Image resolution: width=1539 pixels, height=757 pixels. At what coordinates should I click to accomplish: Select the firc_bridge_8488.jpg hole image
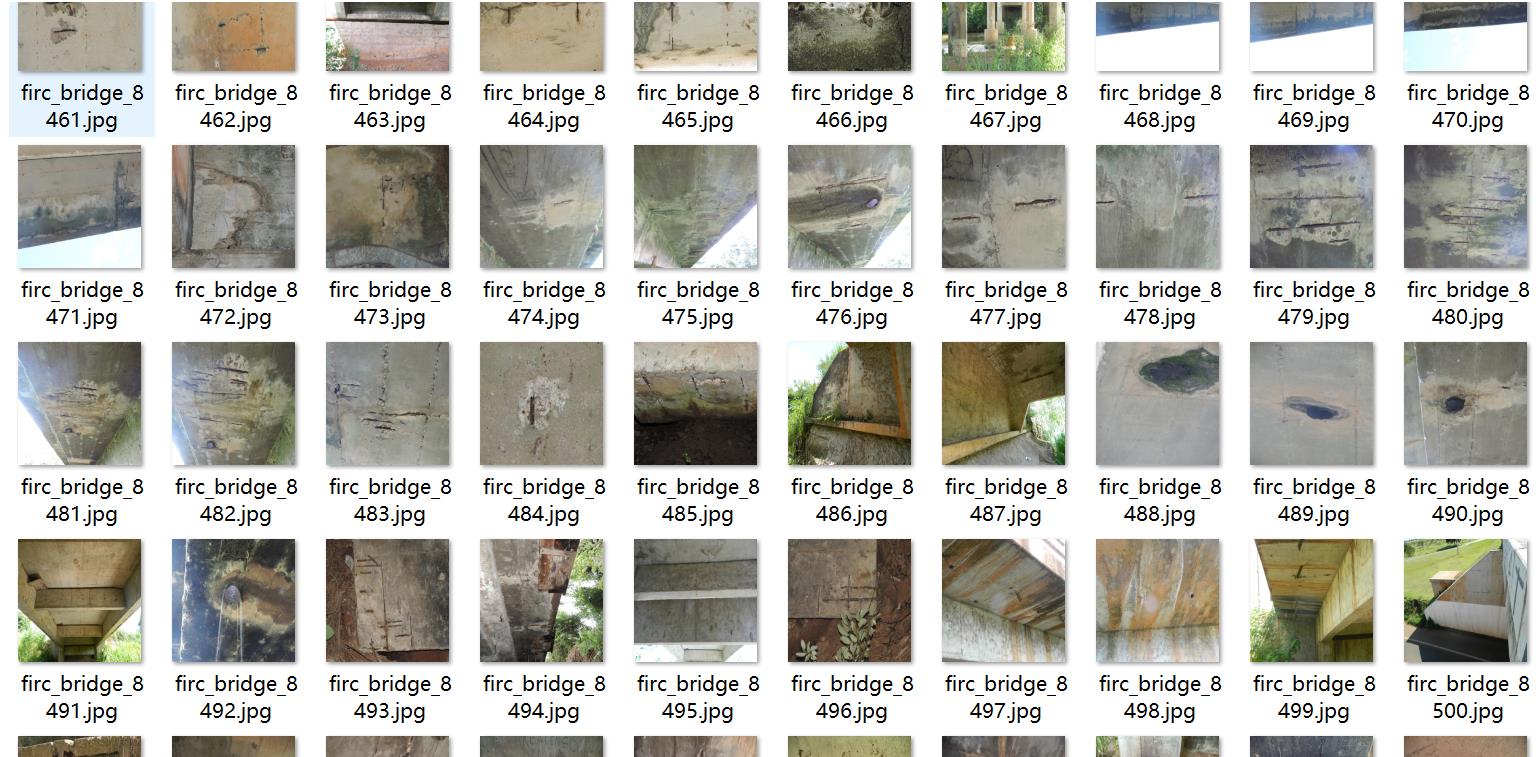1158,404
